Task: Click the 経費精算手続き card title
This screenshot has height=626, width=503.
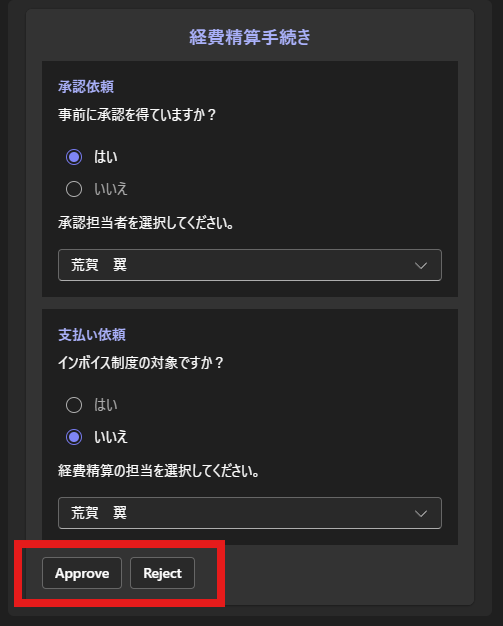Action: point(250,37)
